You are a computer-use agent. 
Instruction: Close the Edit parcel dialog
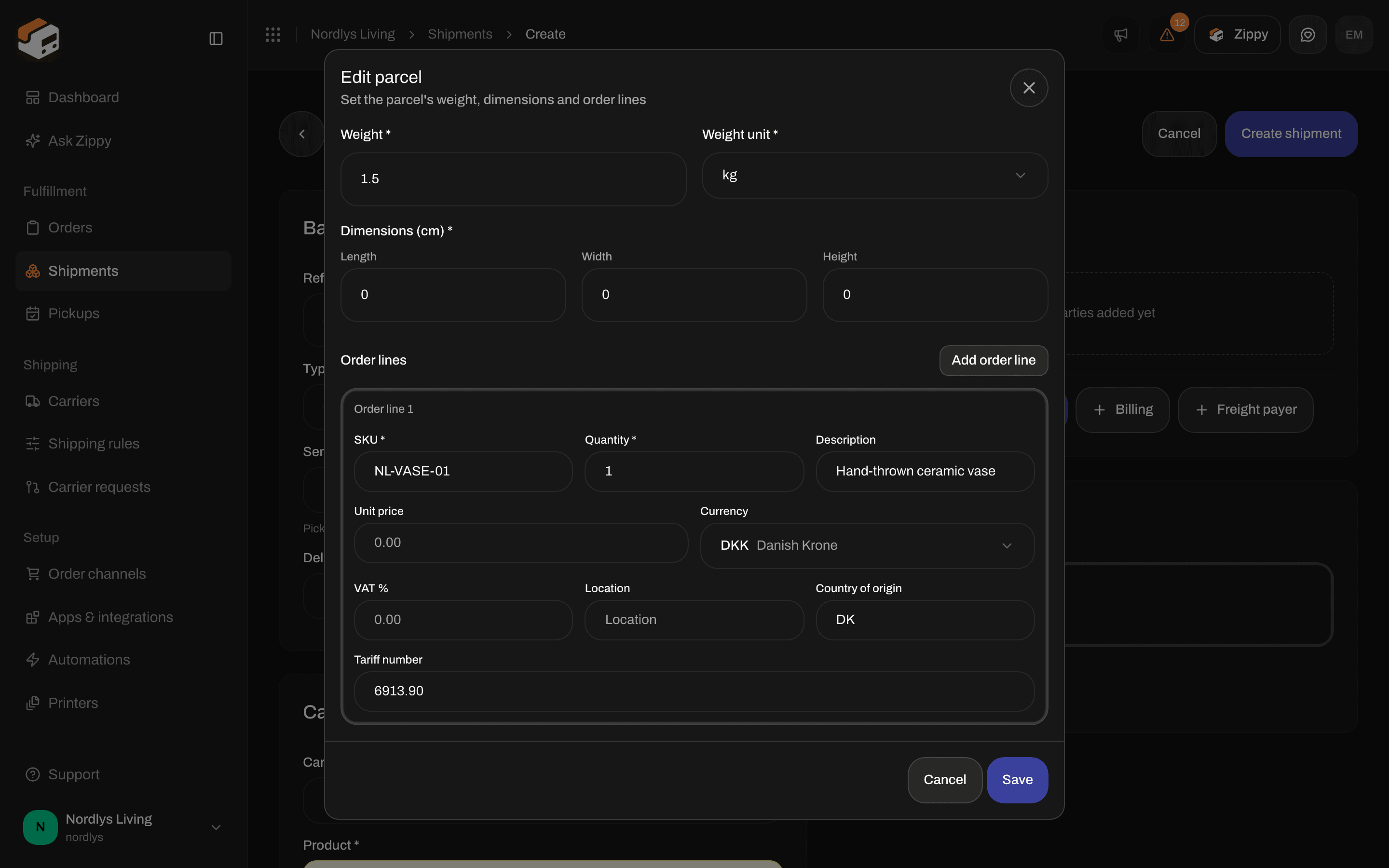[x=1029, y=88]
